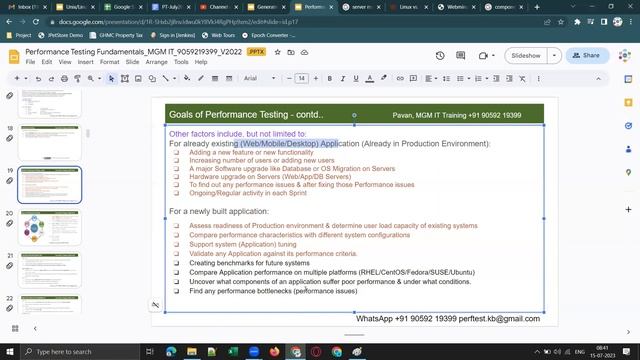Click the Add comment toolbar icon
This screenshot has height=360, width=640.
[413, 78]
